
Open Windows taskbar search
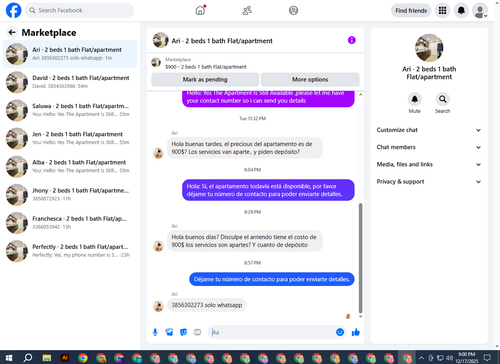tap(28, 358)
